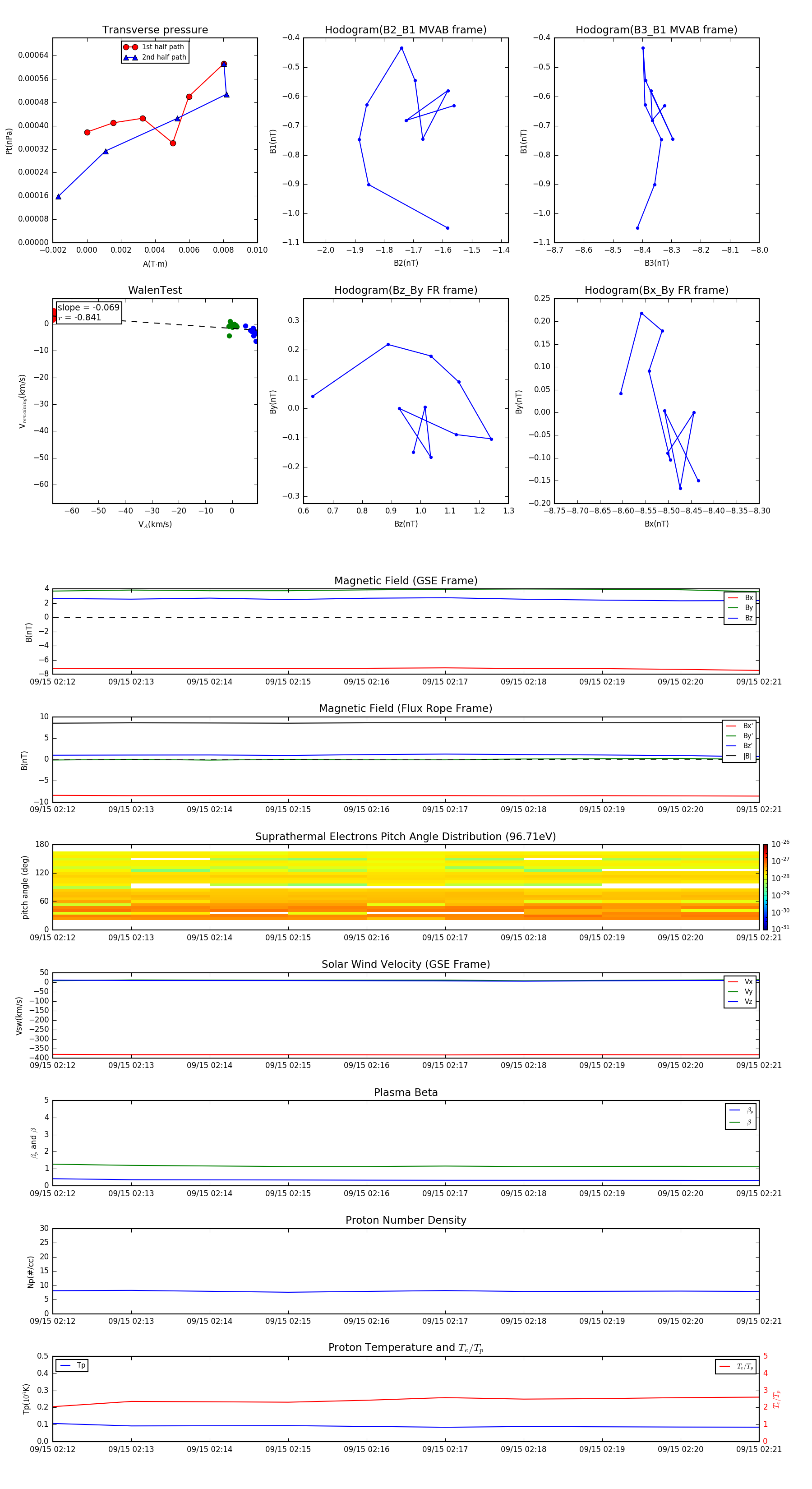This screenshot has width=812, height=1489.
Task: Select the Bx' legend entry
Action: 739,726
